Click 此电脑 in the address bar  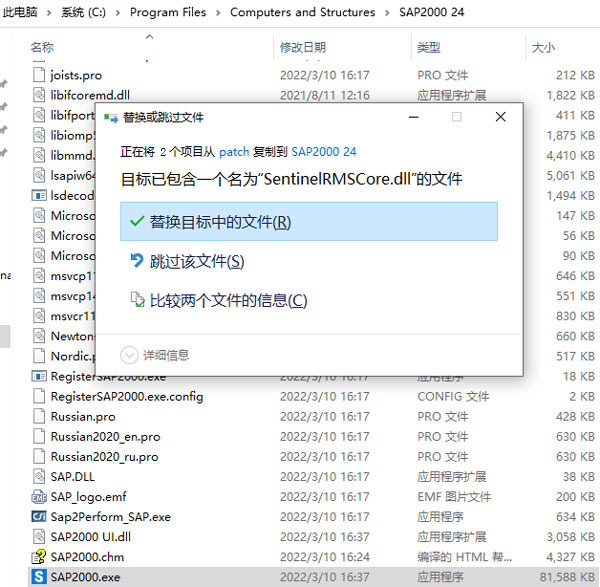pos(20,12)
